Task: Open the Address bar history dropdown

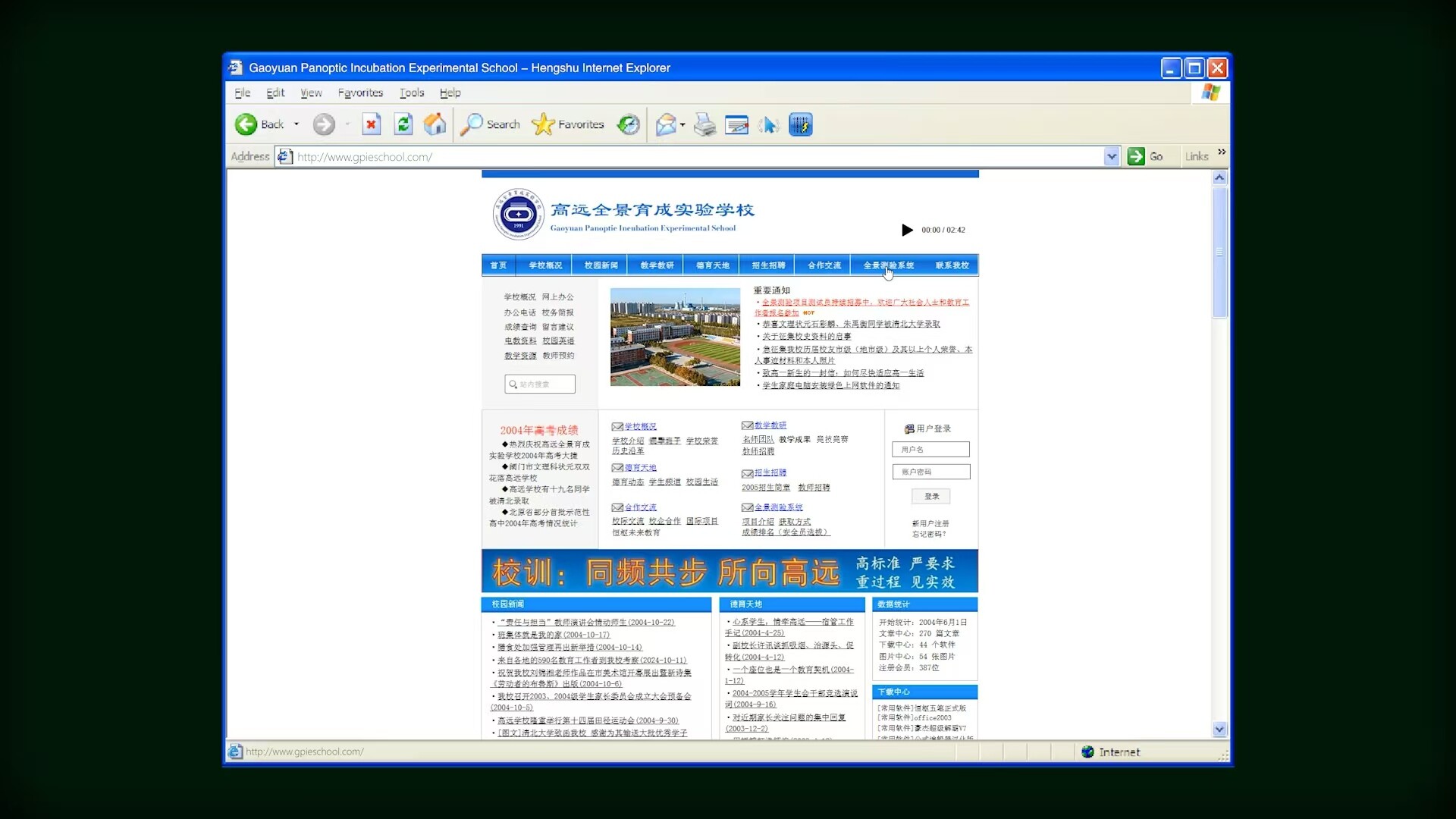Action: (x=1112, y=156)
